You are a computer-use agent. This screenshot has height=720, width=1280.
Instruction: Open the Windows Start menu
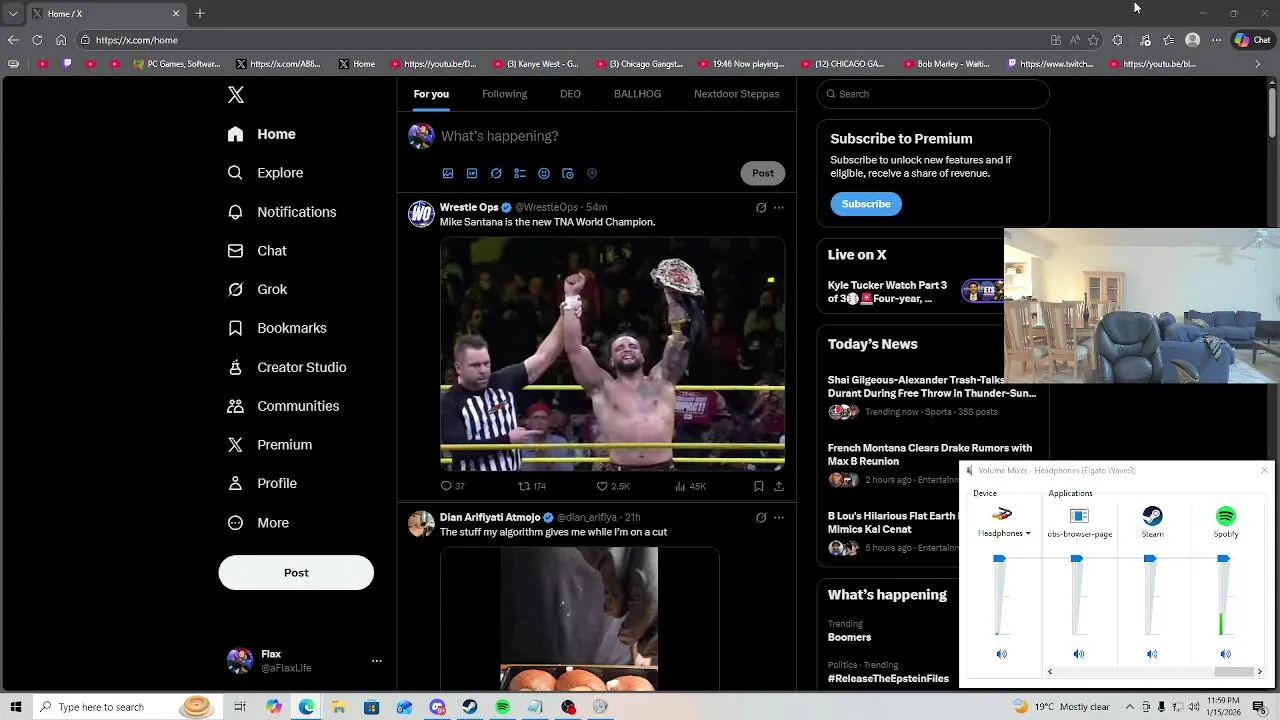[x=16, y=707]
